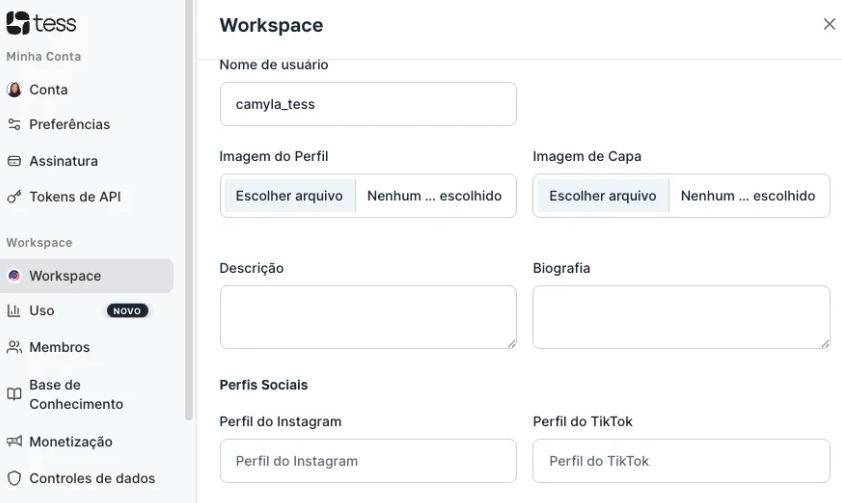Close the Workspace panel with X

(829, 24)
